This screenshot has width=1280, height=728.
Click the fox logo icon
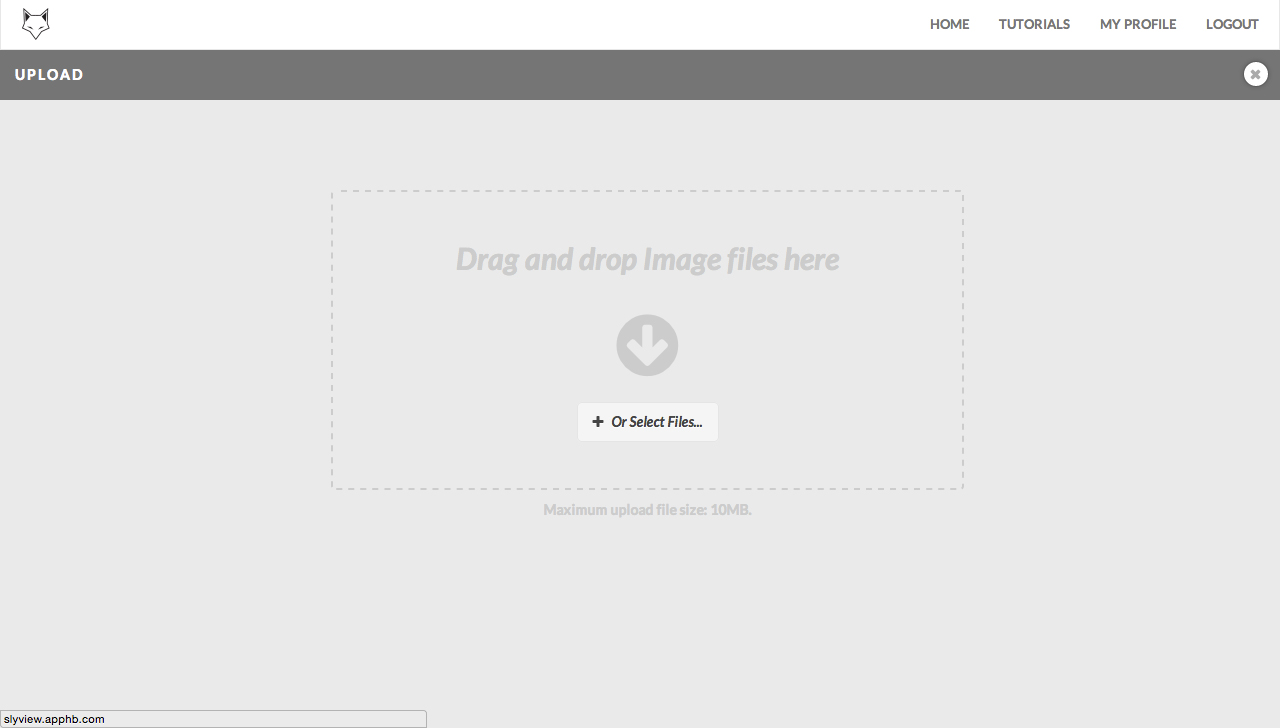(36, 24)
